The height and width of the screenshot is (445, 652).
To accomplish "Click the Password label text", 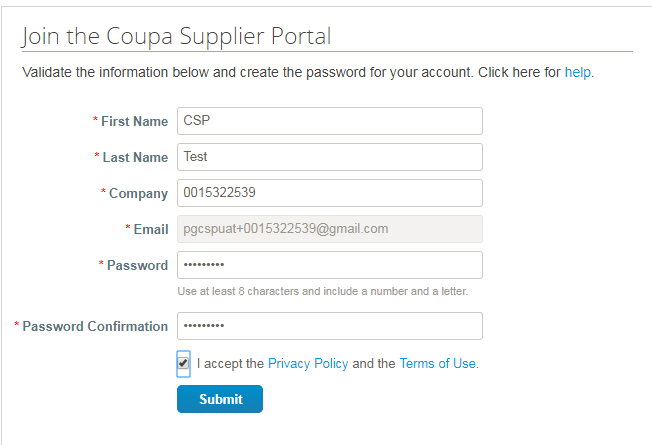I will click(x=137, y=265).
